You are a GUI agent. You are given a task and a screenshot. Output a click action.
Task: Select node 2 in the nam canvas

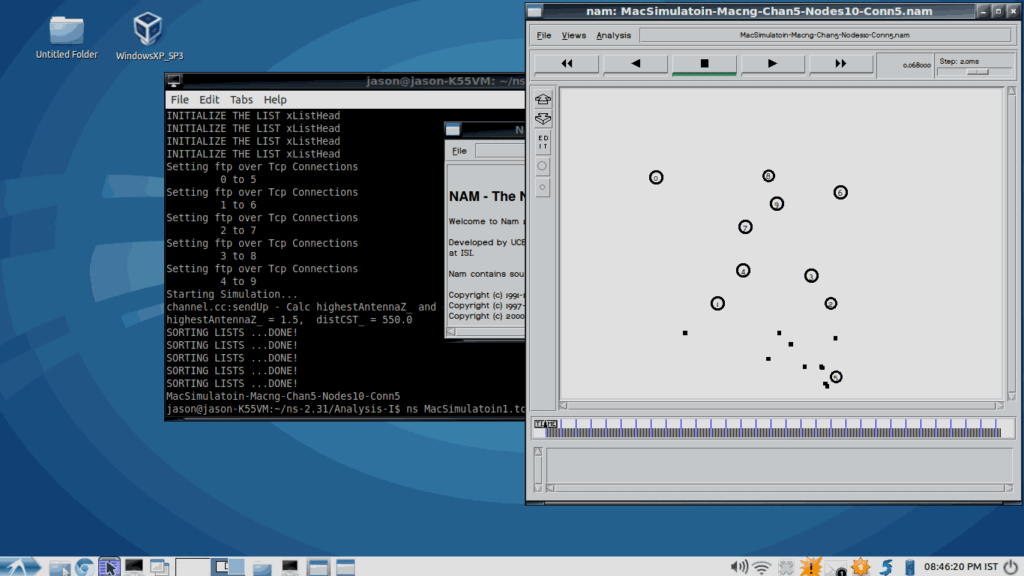point(831,304)
